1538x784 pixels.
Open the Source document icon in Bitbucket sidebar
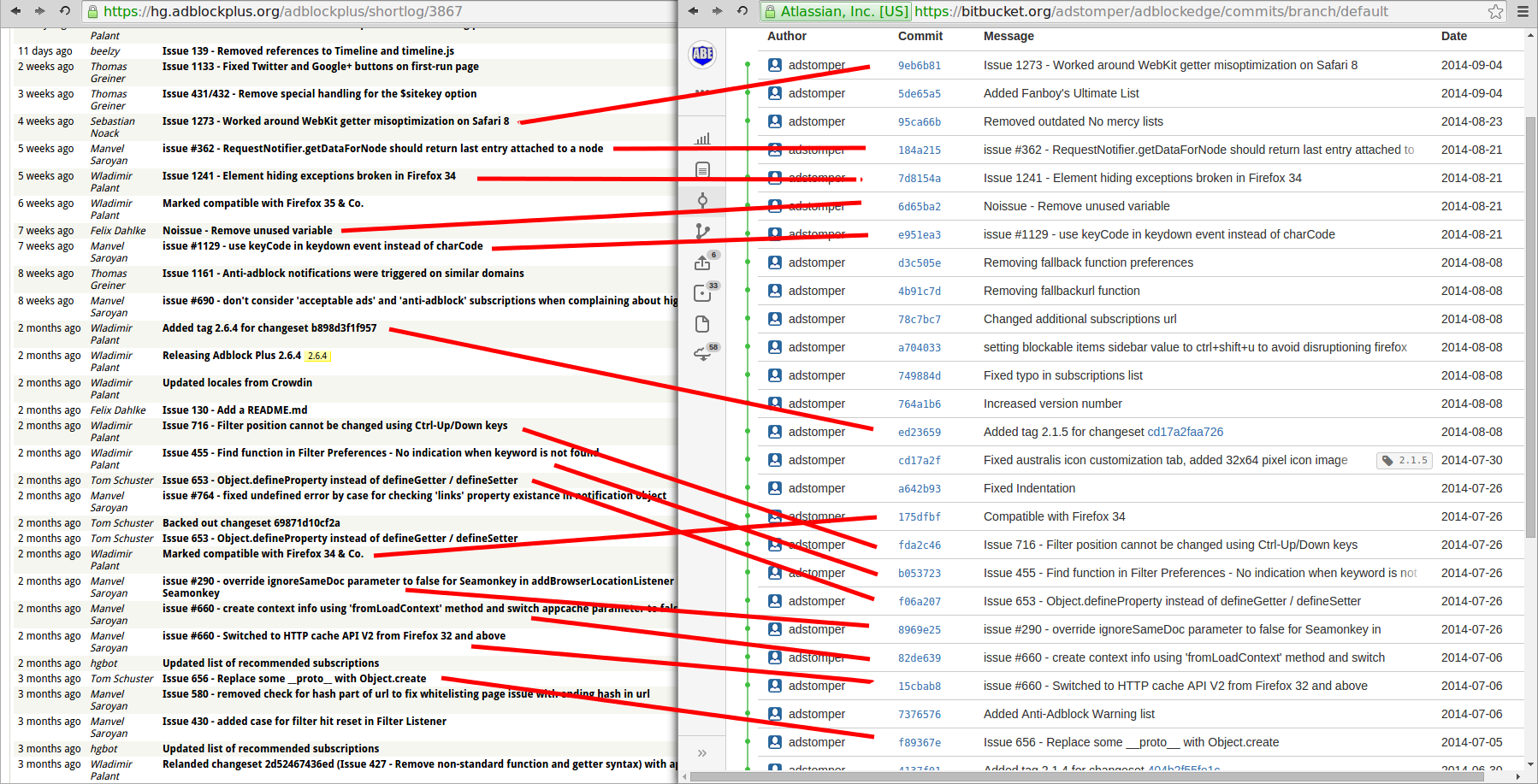(x=702, y=170)
